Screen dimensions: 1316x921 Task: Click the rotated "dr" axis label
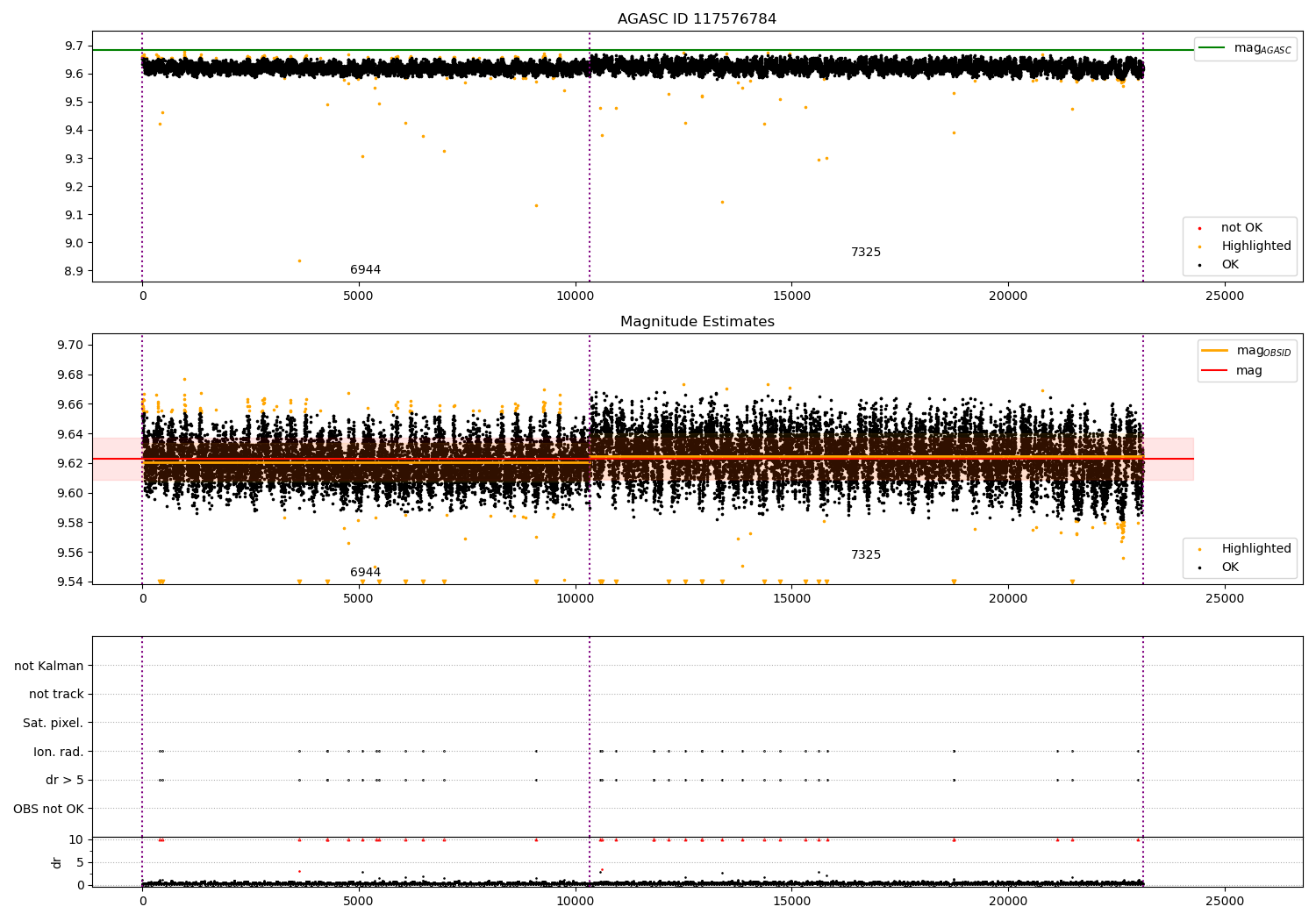point(57,862)
